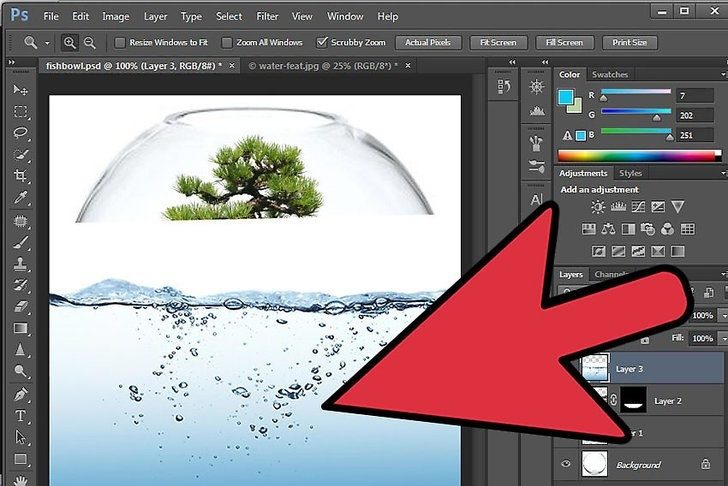Uncheck the Scrubby Zoom checkbox
Screen dimensions: 728x486
[x=322, y=43]
